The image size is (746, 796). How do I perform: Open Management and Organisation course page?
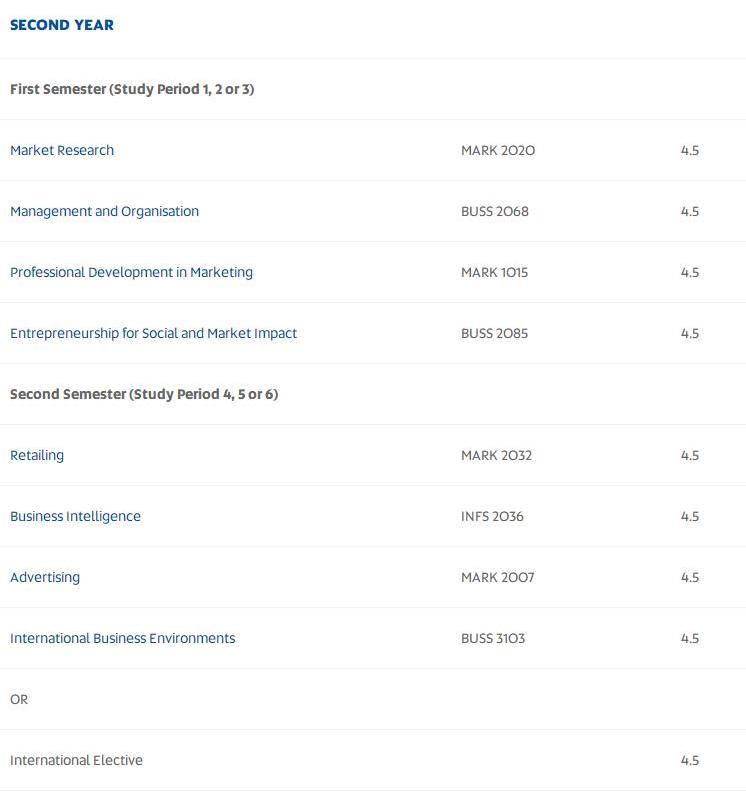(x=105, y=212)
